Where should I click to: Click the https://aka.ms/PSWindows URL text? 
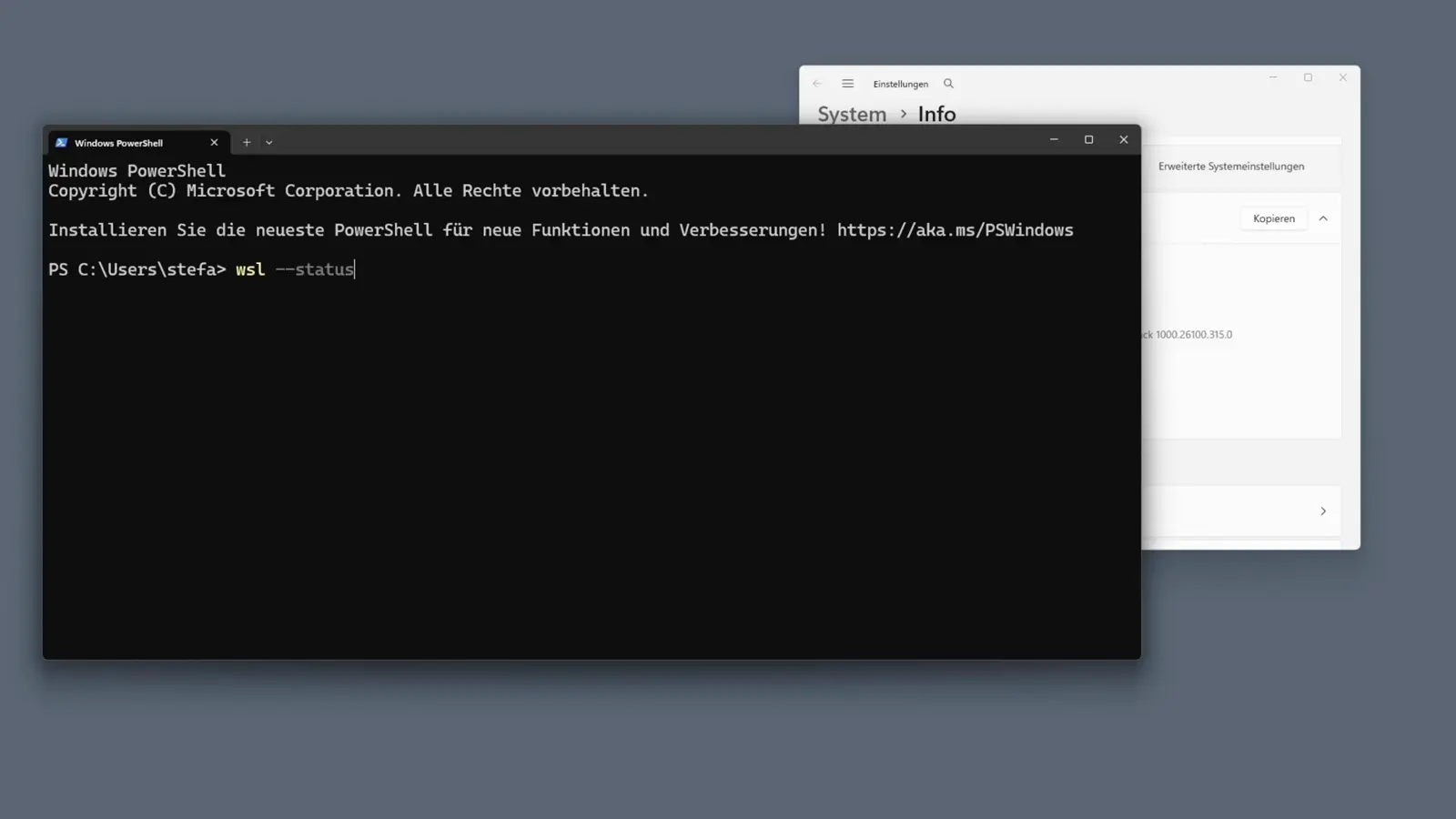point(955,230)
